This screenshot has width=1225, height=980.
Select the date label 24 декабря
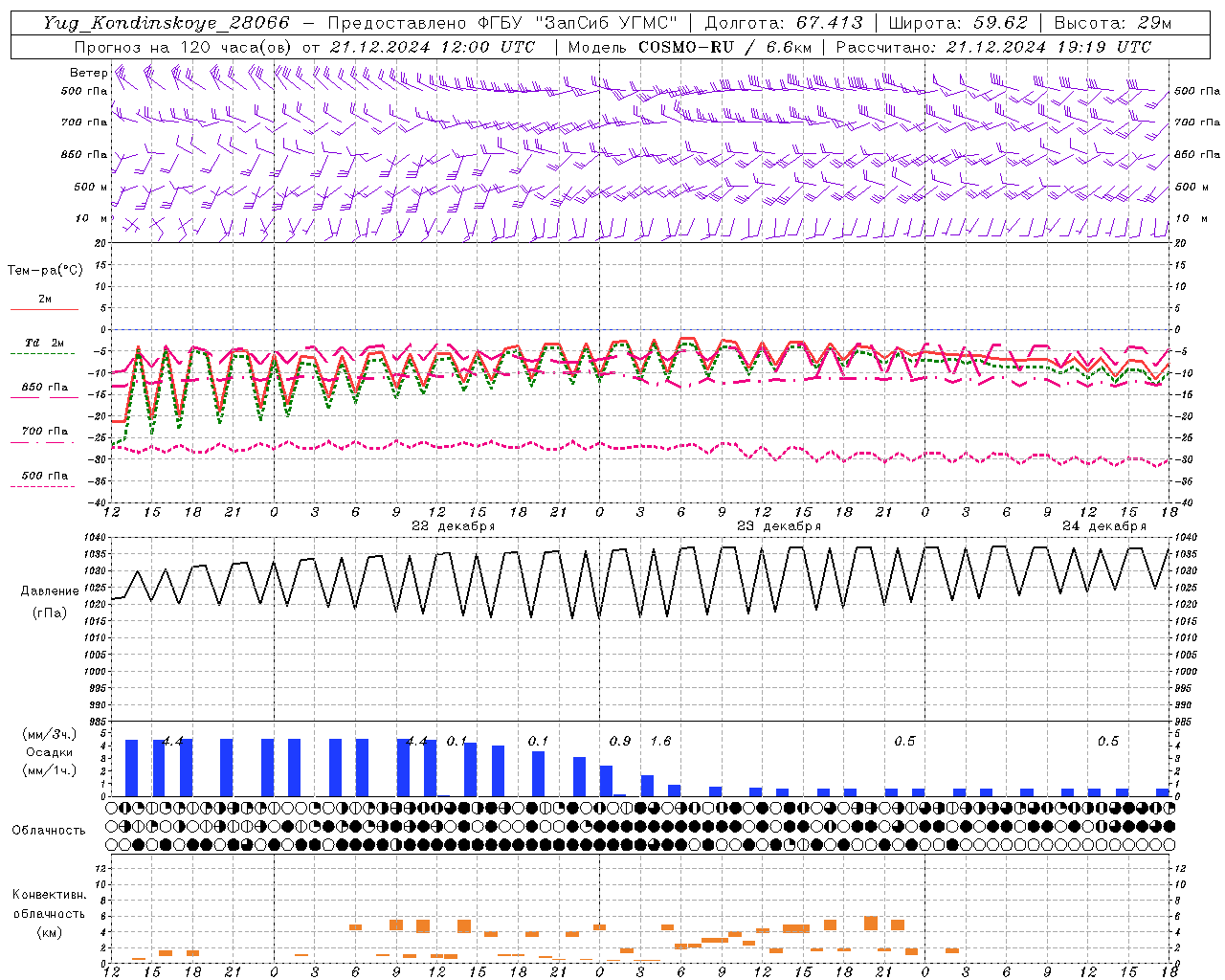click(x=1104, y=526)
